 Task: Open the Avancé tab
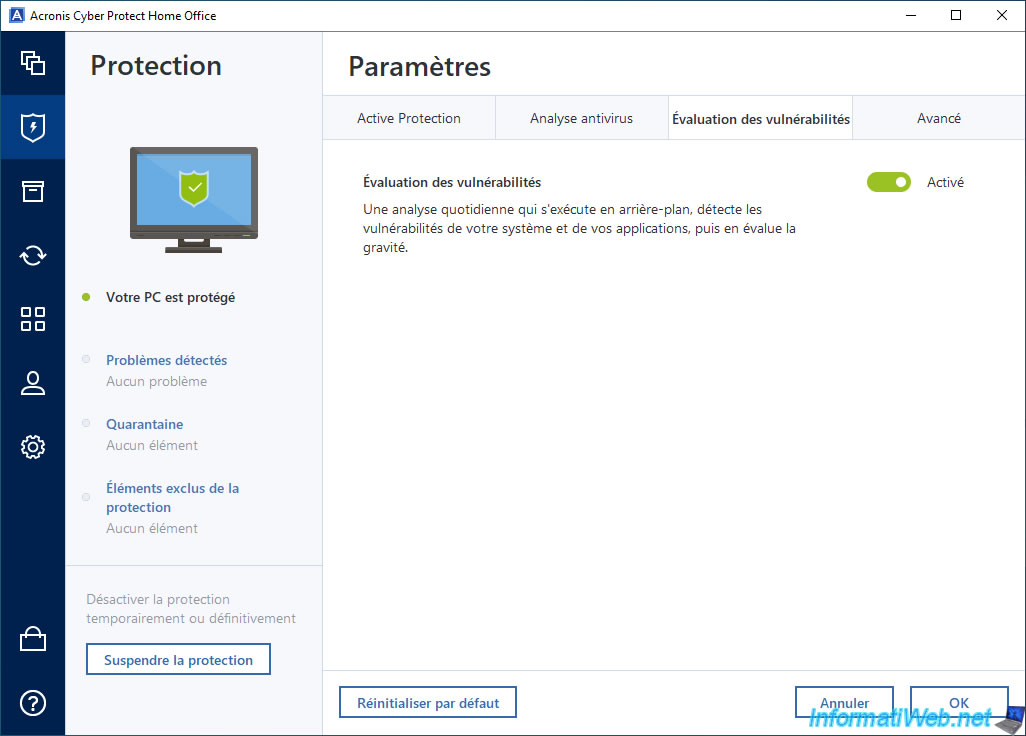[x=938, y=118]
